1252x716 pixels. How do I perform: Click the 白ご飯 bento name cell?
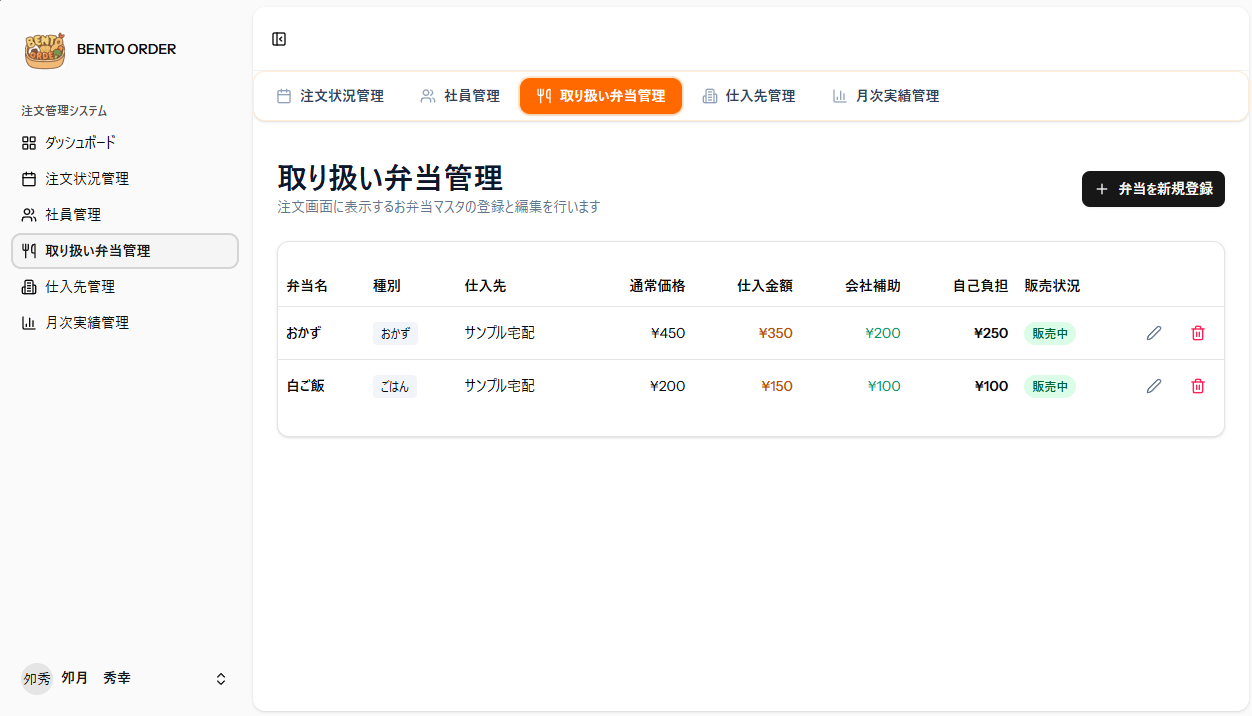[306, 386]
